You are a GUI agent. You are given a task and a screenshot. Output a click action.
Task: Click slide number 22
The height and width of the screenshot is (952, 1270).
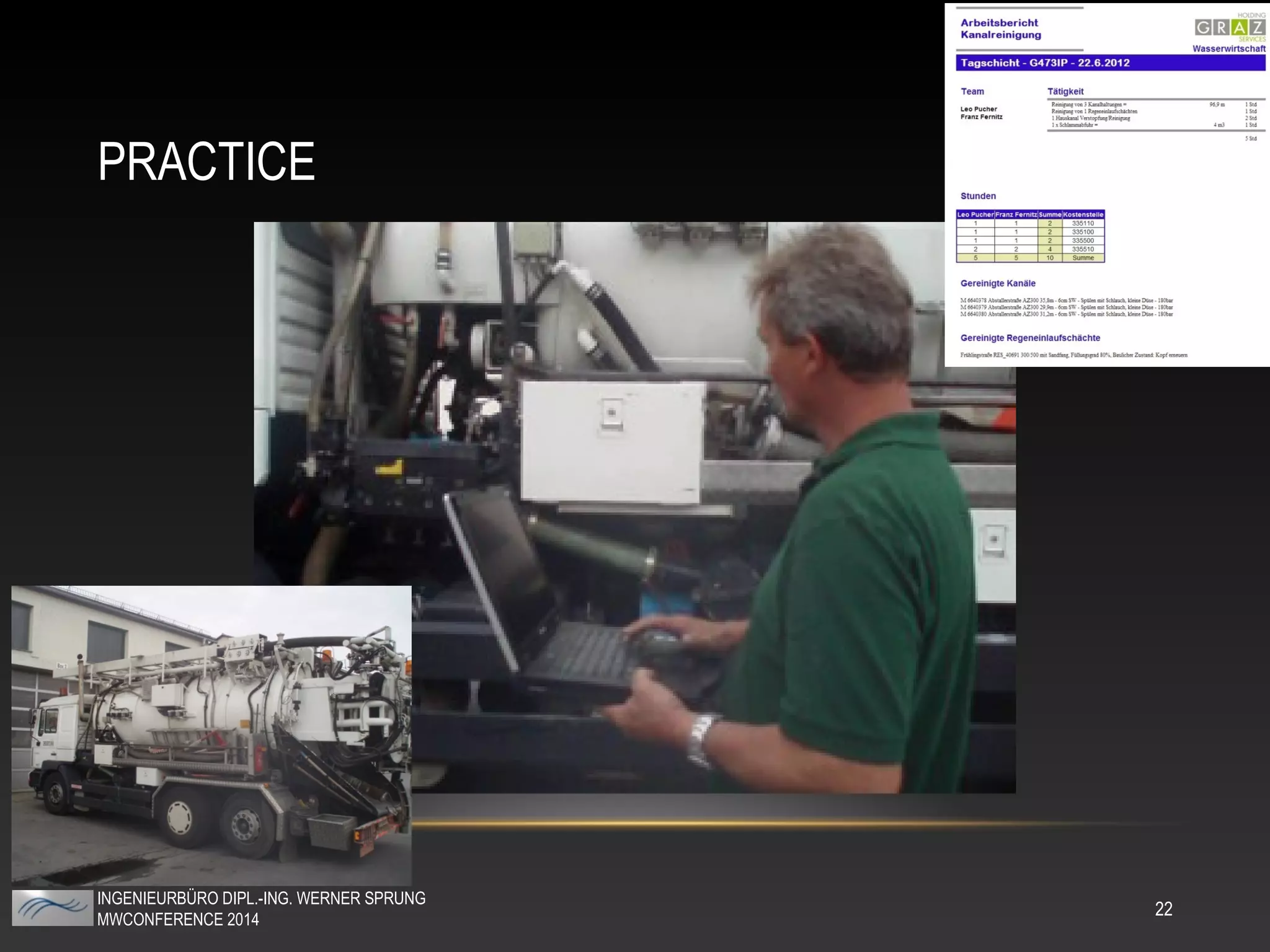tap(1163, 909)
